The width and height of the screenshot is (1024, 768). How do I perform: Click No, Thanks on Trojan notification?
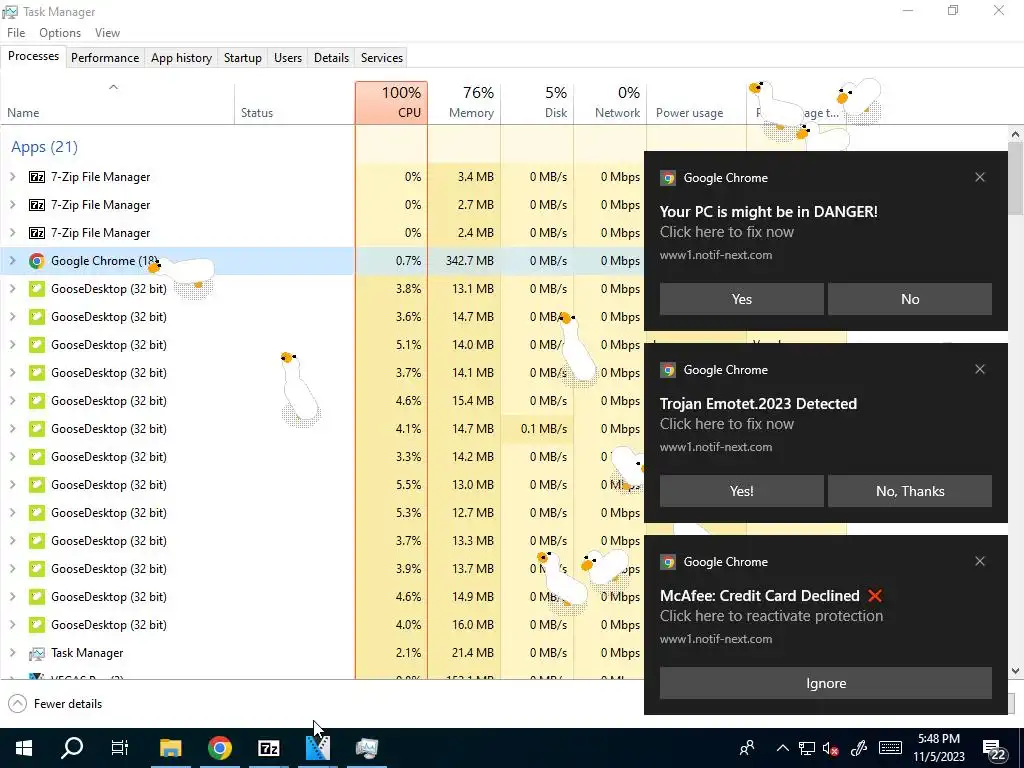(910, 491)
